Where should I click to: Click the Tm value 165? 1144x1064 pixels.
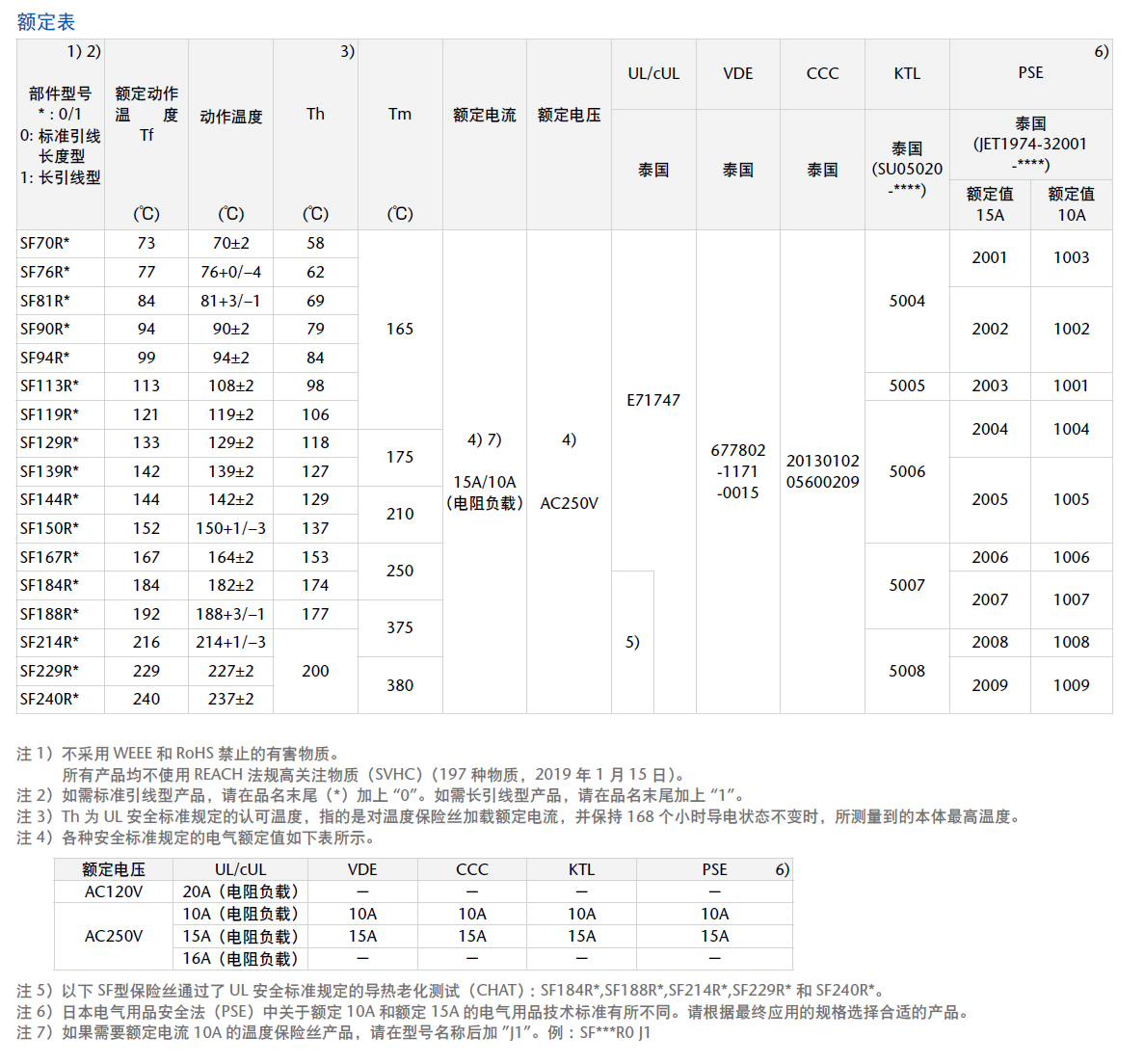(400, 329)
